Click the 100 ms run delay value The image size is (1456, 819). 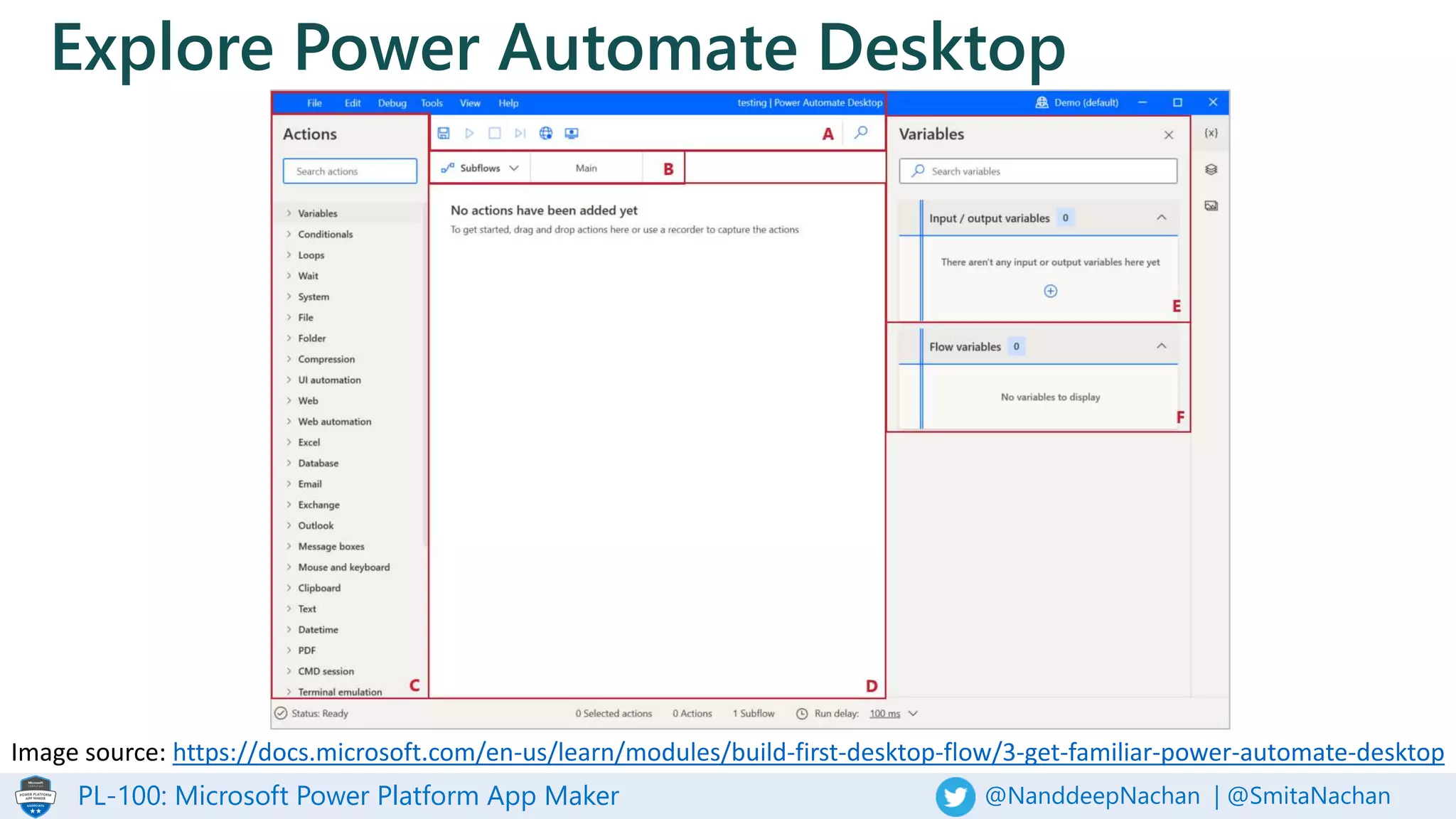click(x=884, y=713)
